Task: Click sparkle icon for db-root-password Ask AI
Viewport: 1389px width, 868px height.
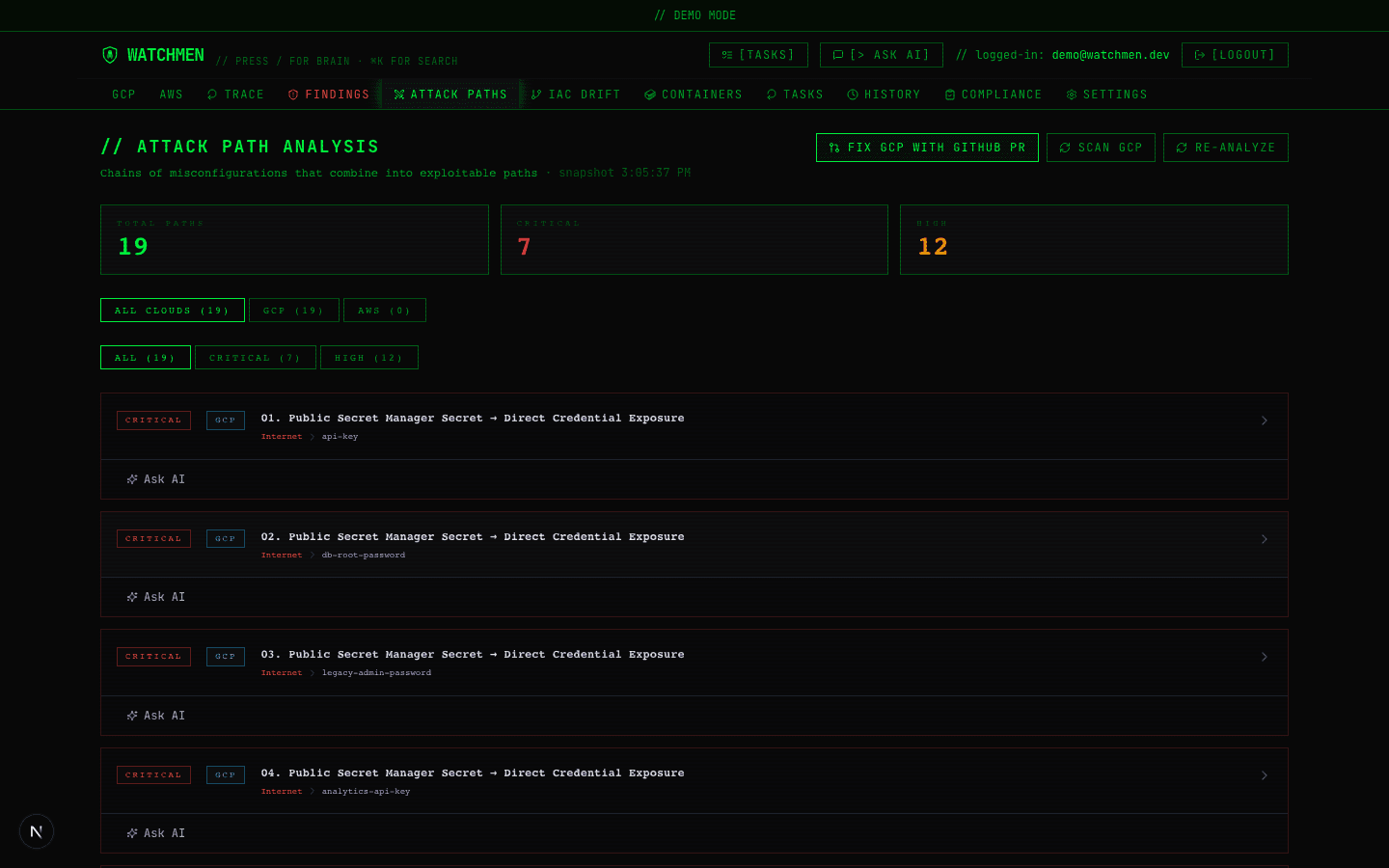Action: 132,597
